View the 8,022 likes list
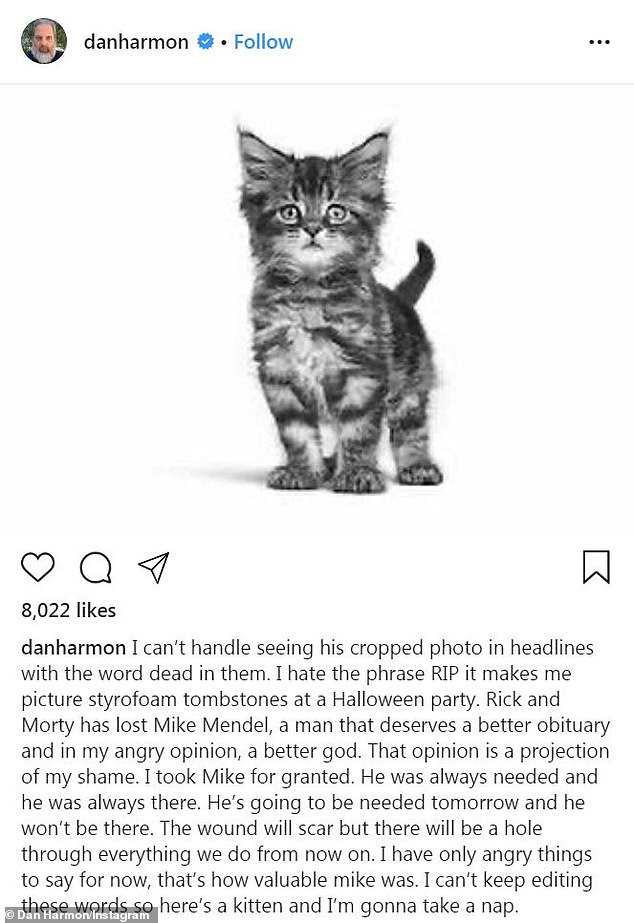This screenshot has width=634, height=923. click(x=69, y=610)
